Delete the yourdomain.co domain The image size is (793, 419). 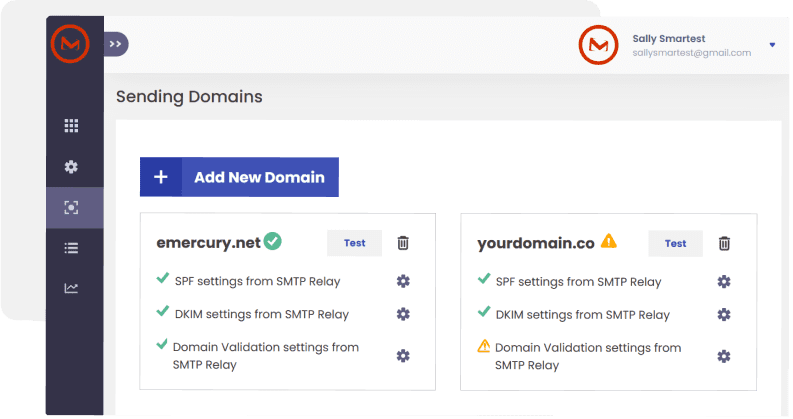click(x=725, y=243)
